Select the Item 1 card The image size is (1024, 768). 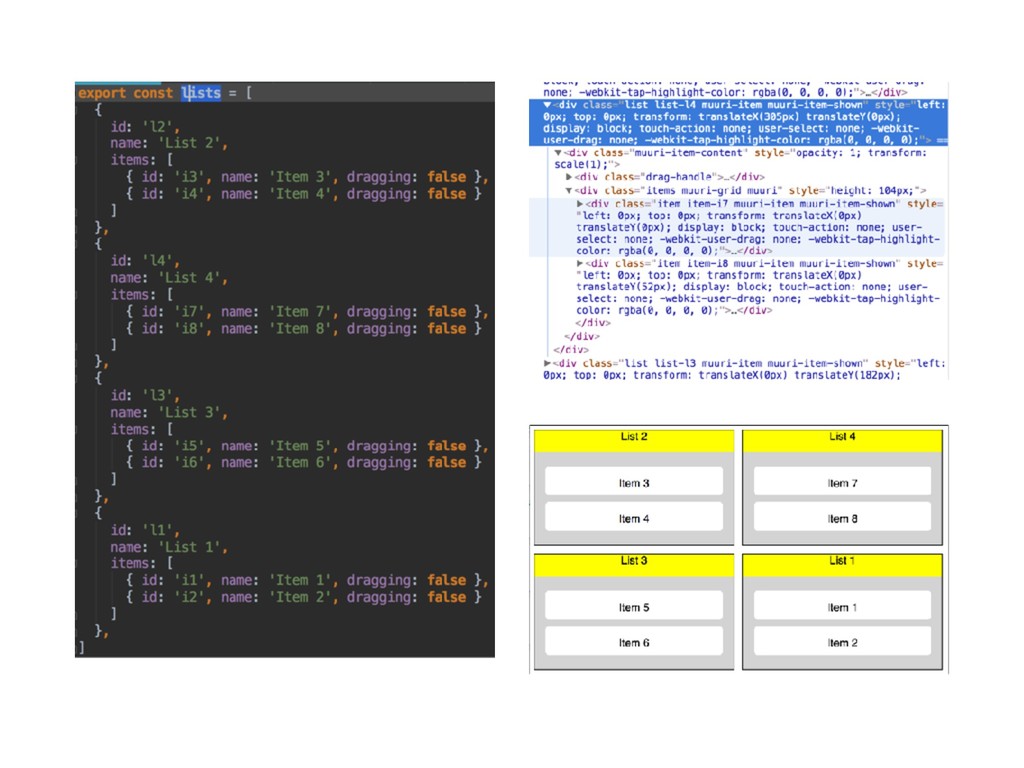[x=842, y=607]
